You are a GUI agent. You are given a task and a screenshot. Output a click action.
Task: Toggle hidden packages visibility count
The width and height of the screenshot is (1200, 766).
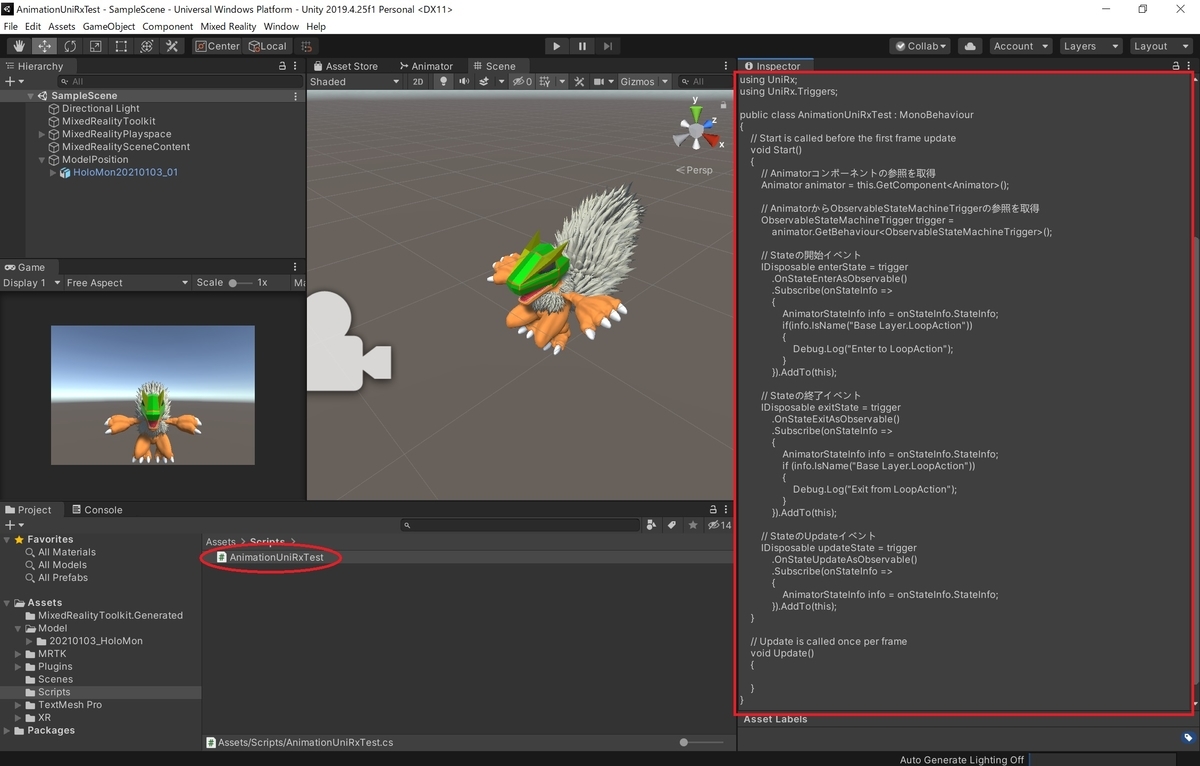pyautogui.click(x=719, y=524)
